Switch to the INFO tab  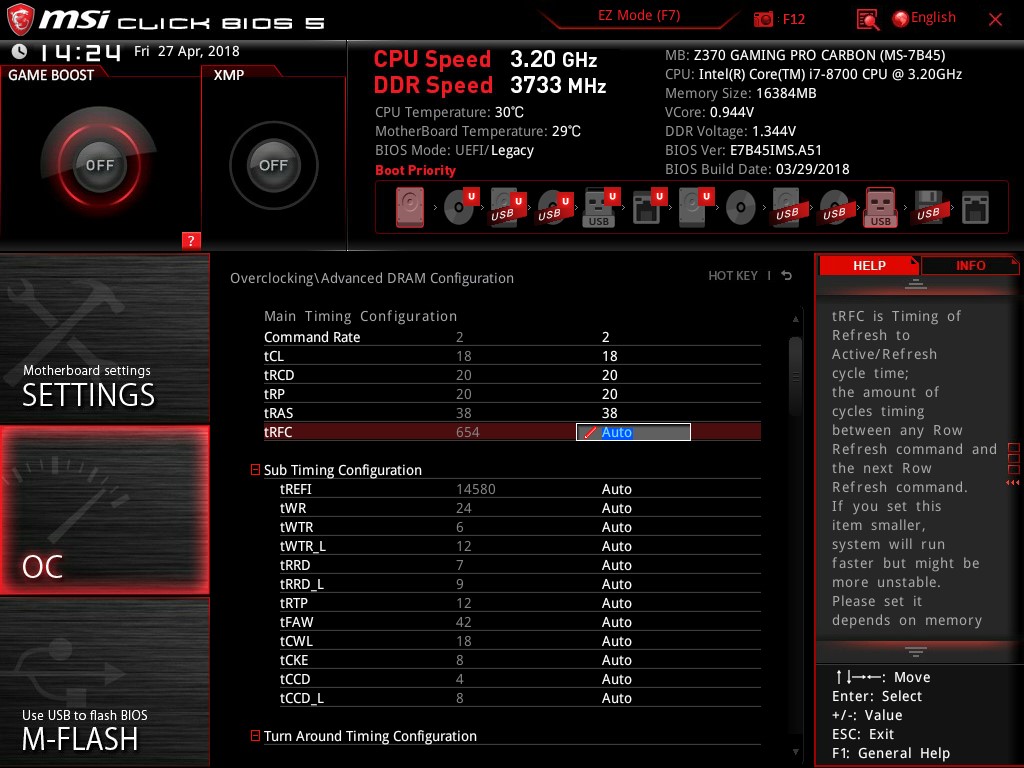coord(970,265)
